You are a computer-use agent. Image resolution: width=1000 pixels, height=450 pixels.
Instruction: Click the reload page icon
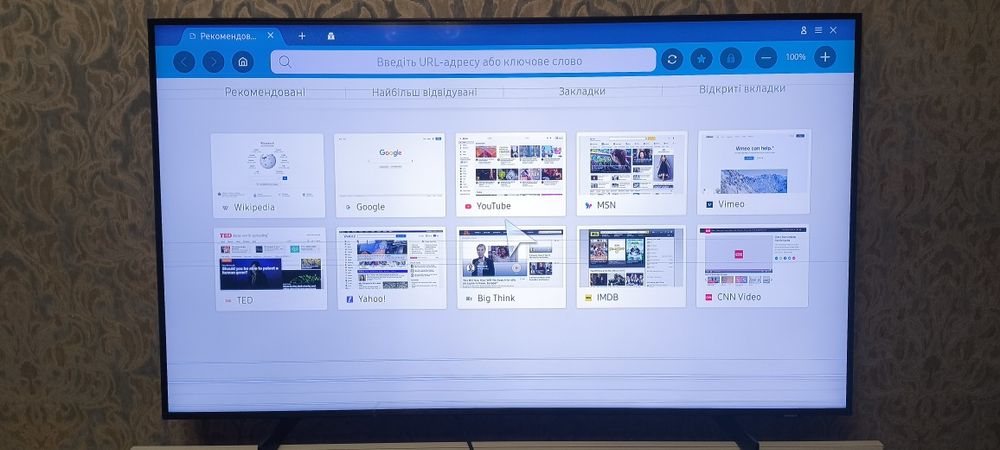coord(672,59)
